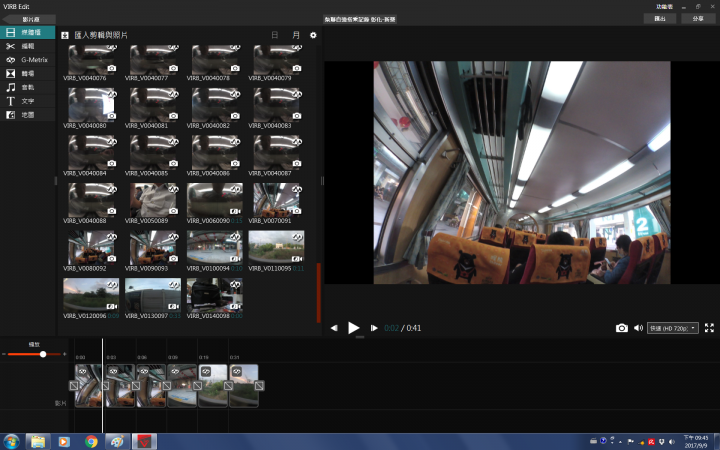720x450 pixels.
Task: Open the transitions tab with bowtie icon
Action: tap(28, 73)
